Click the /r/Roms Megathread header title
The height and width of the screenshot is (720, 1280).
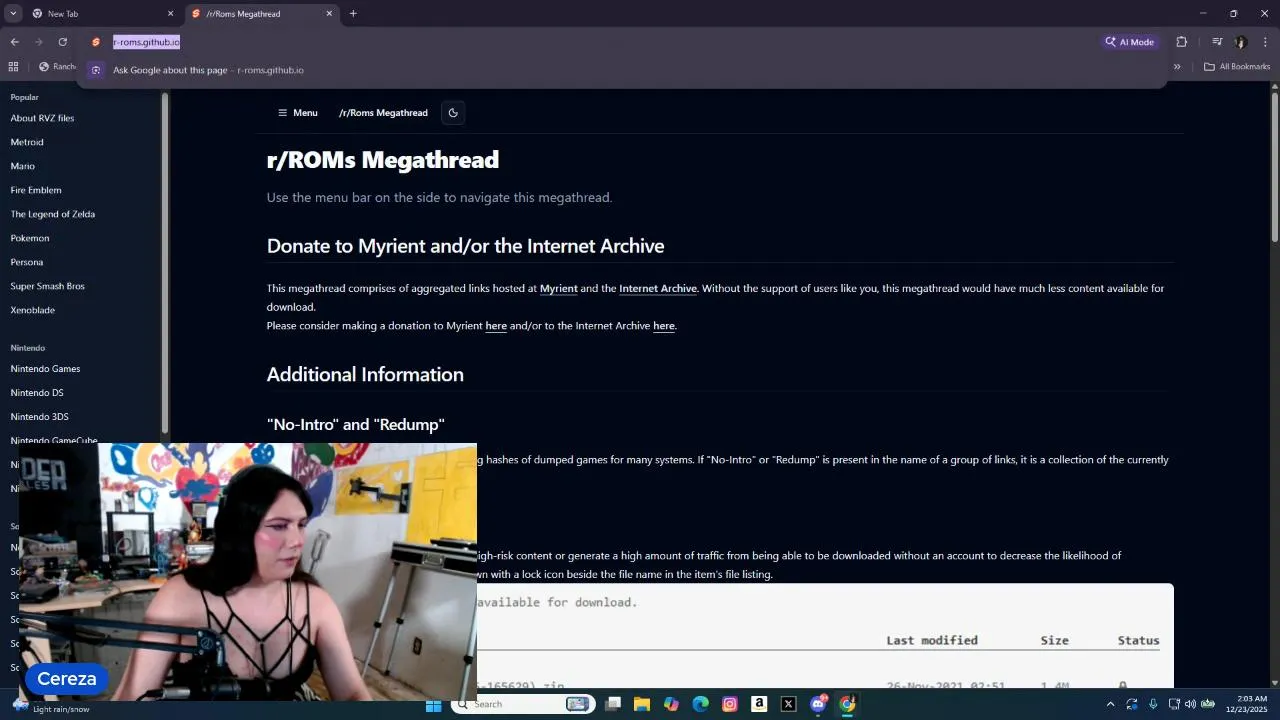383,113
